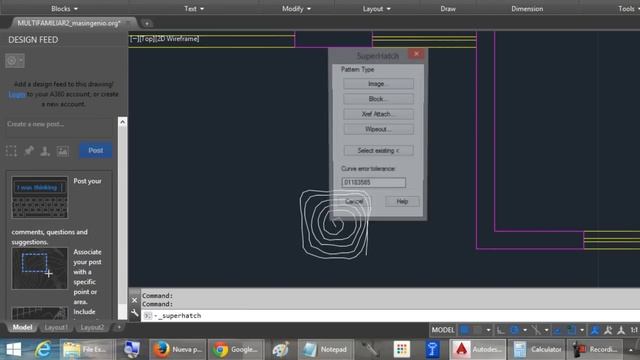Click the viewport minus control [-]

[x=134, y=39]
